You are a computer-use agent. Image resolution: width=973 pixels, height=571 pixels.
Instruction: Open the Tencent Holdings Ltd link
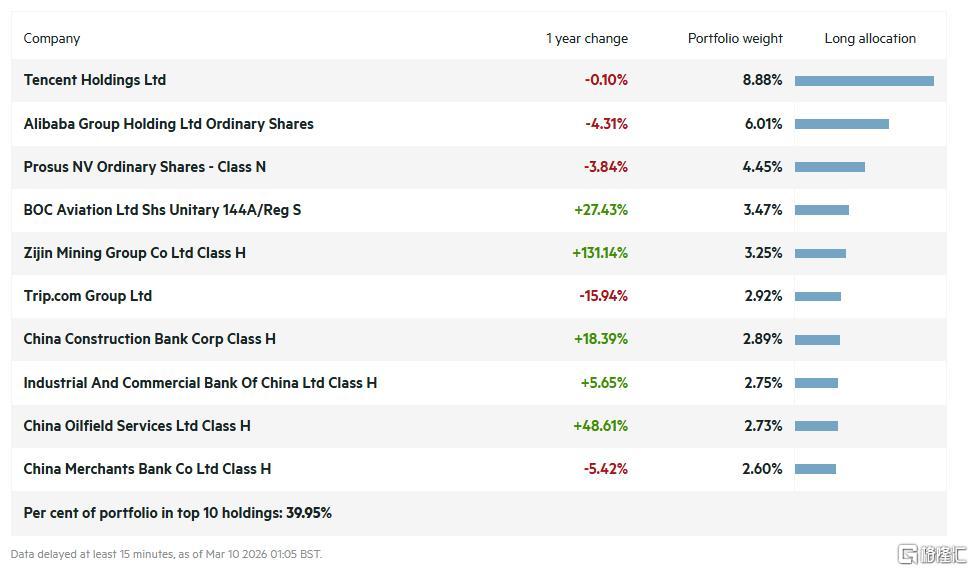tap(95, 80)
